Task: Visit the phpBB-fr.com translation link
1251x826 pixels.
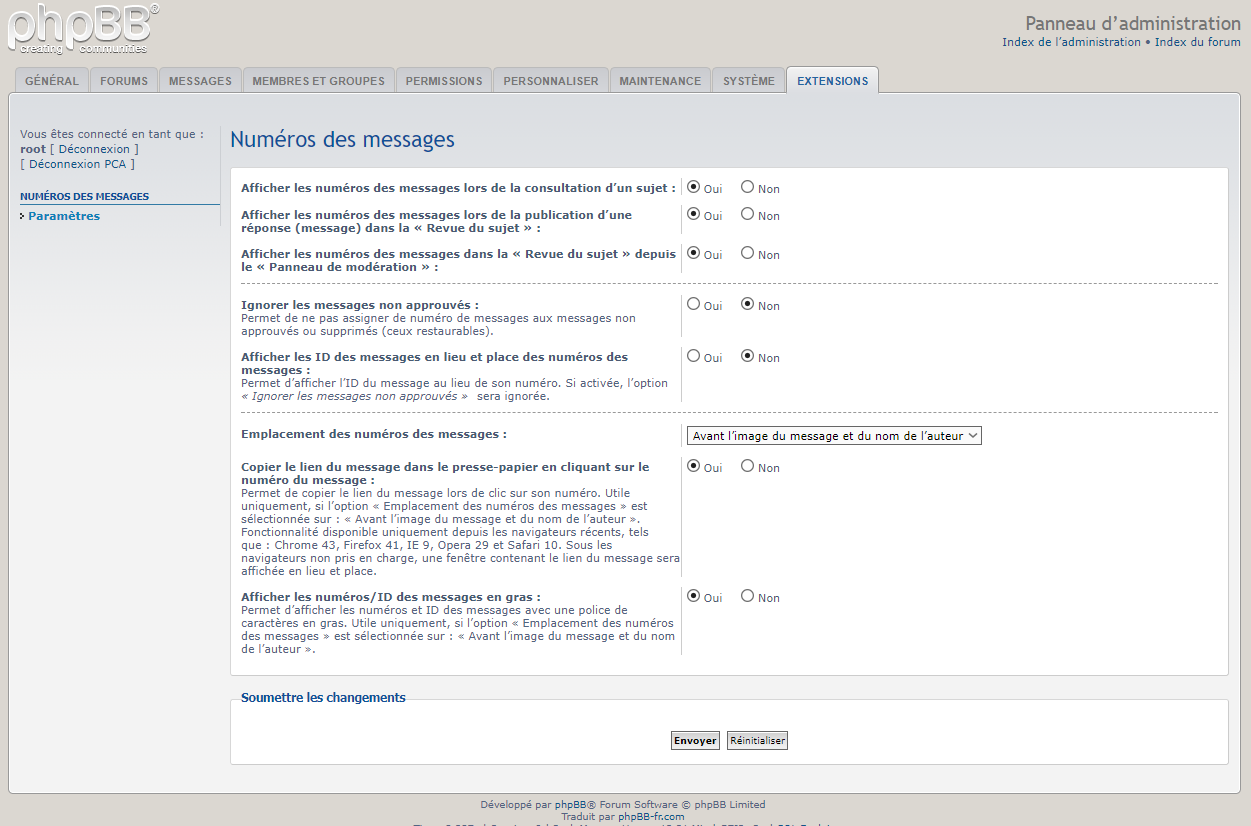Action: (x=651, y=817)
